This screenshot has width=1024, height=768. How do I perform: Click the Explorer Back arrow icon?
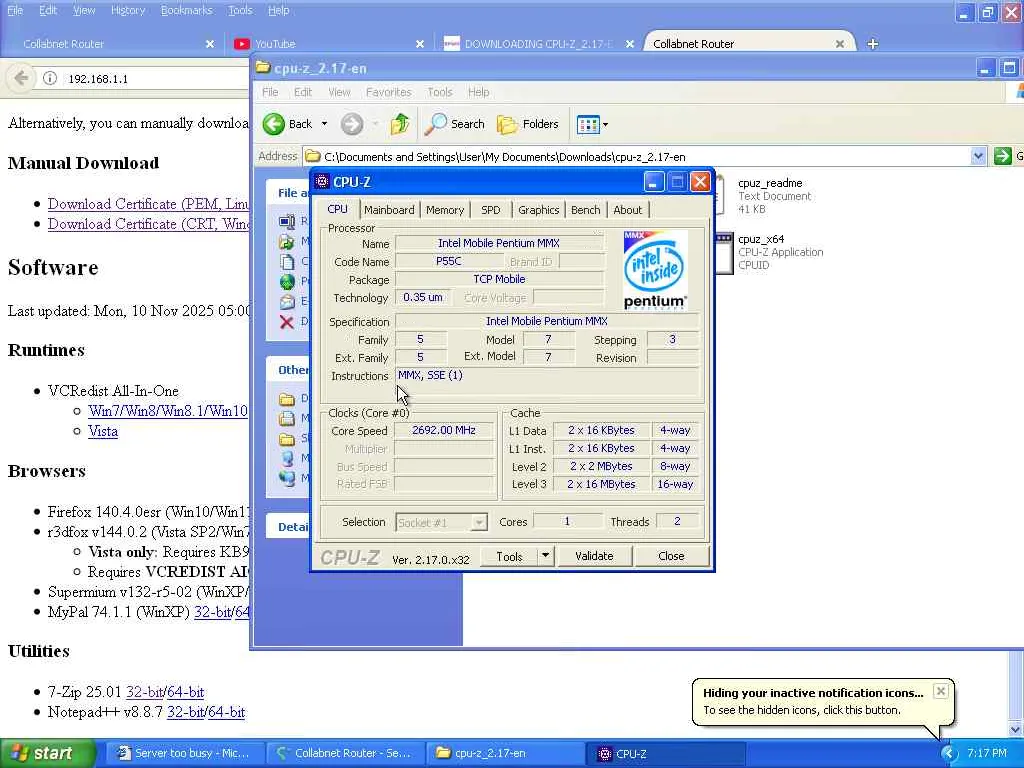click(274, 123)
